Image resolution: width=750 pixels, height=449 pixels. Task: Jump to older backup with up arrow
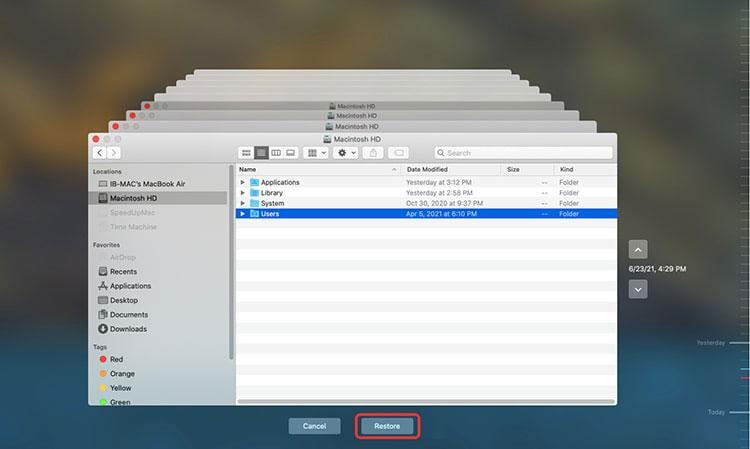639,249
